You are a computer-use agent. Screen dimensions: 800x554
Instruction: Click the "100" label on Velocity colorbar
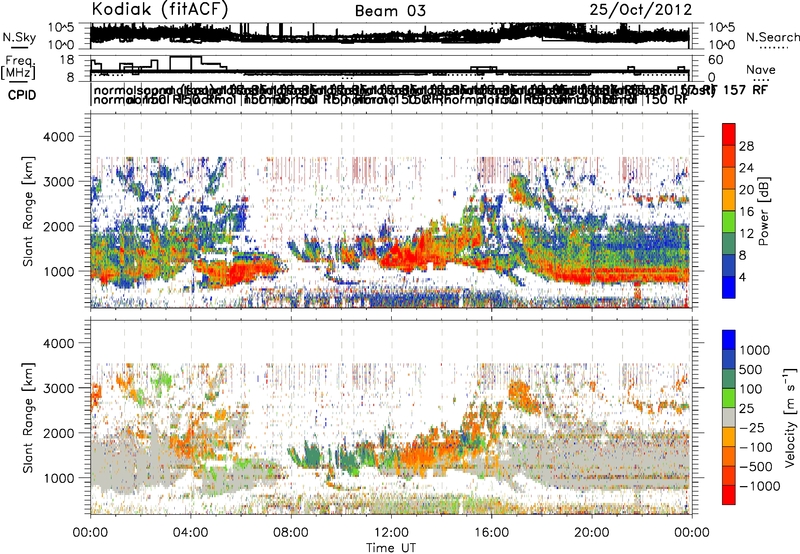[751, 389]
